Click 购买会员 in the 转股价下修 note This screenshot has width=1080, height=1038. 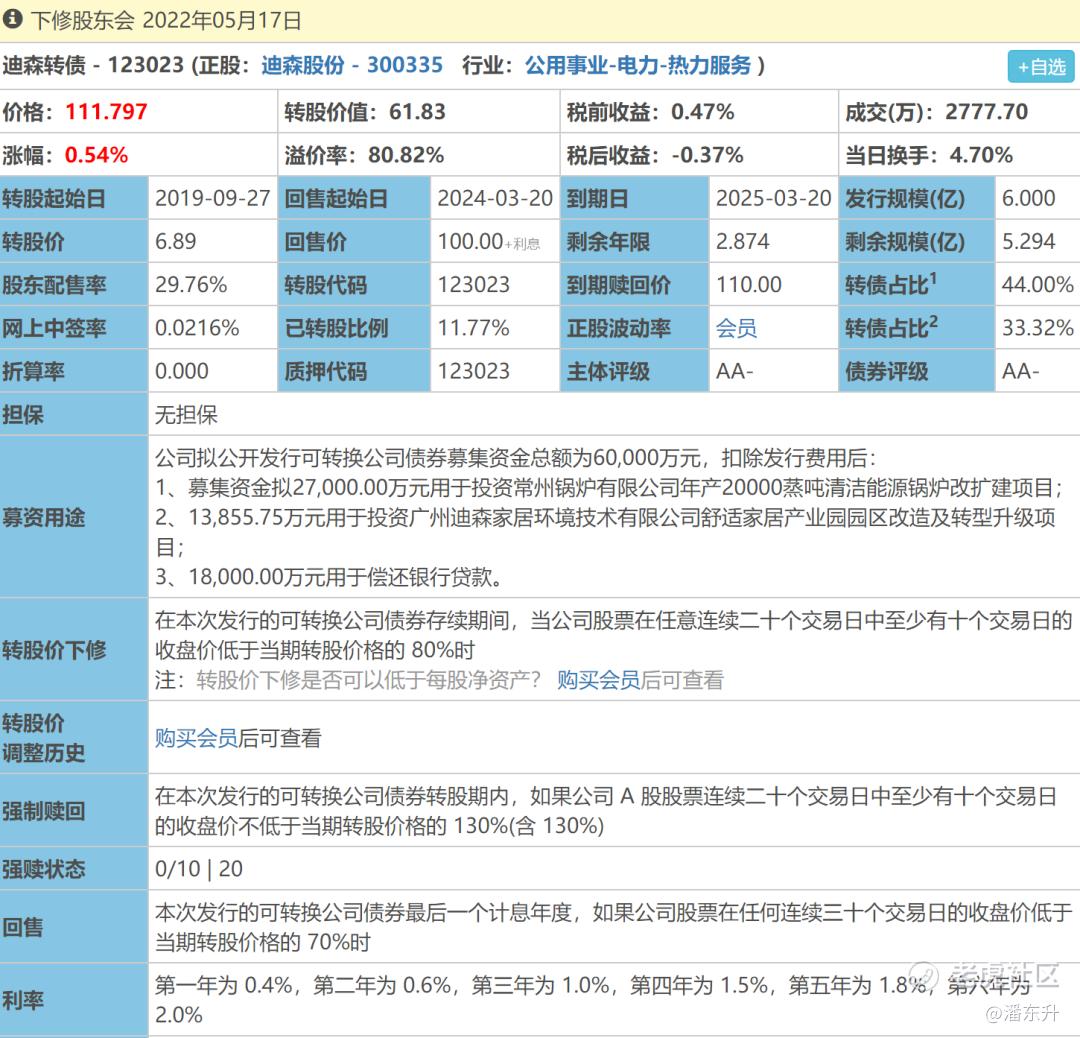tap(599, 680)
